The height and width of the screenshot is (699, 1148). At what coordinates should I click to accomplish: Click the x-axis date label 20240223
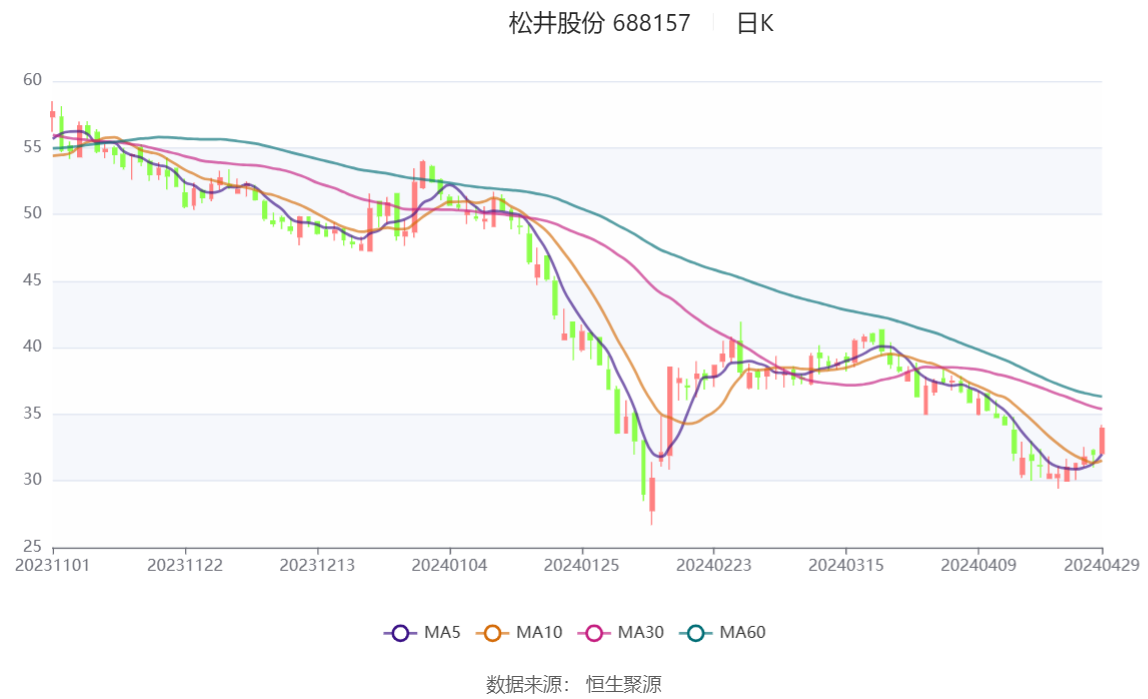pos(714,565)
